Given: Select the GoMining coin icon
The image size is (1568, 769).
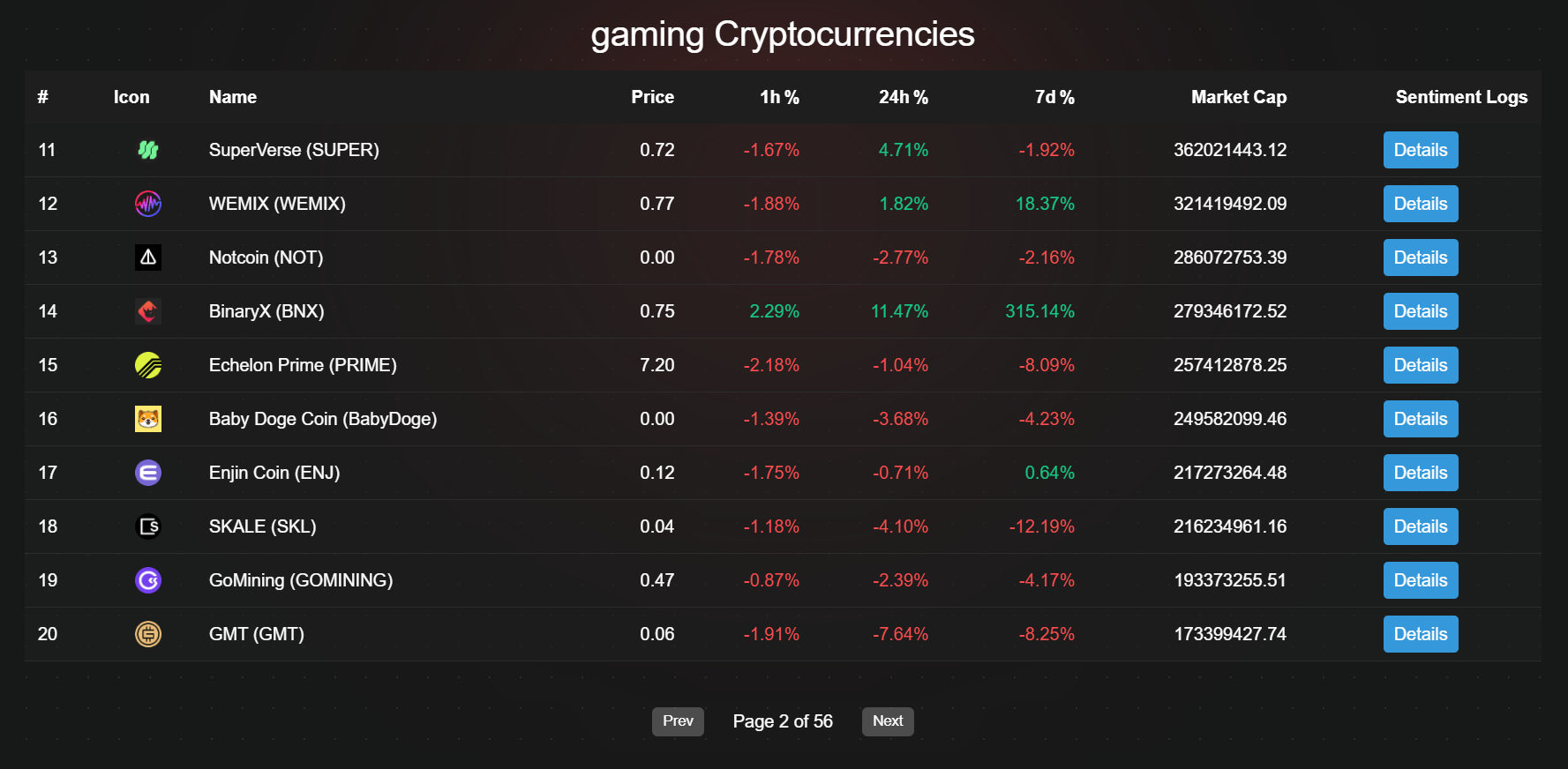Looking at the screenshot, I should (148, 580).
